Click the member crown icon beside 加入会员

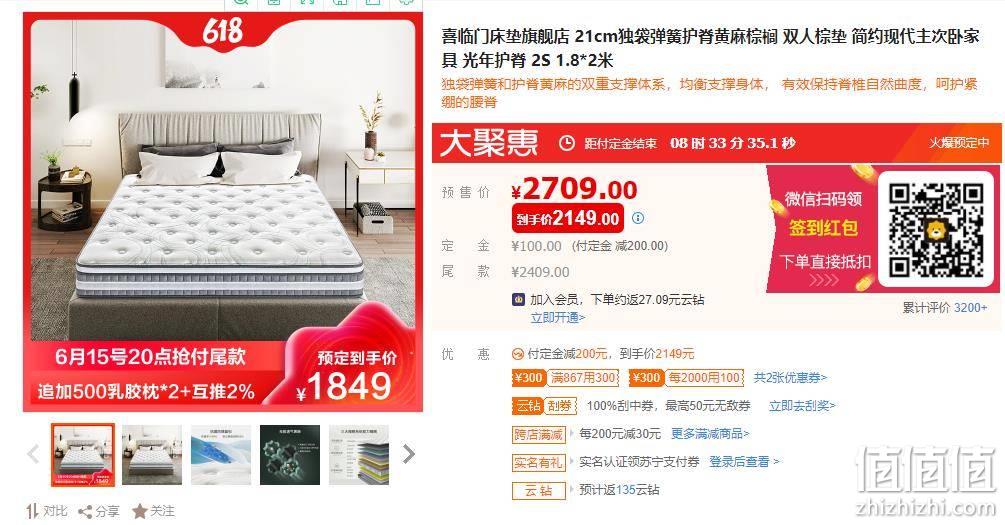pyautogui.click(x=519, y=299)
